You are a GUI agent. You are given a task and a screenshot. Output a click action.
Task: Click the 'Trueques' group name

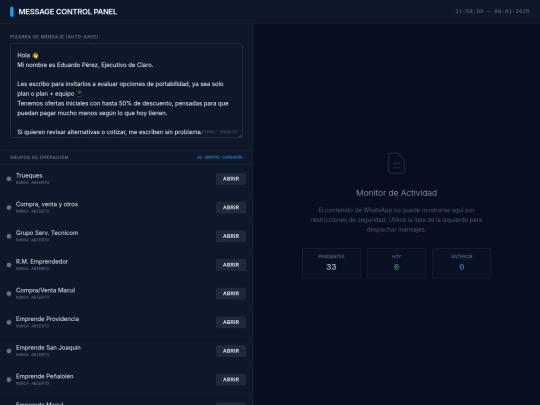[x=29, y=176]
